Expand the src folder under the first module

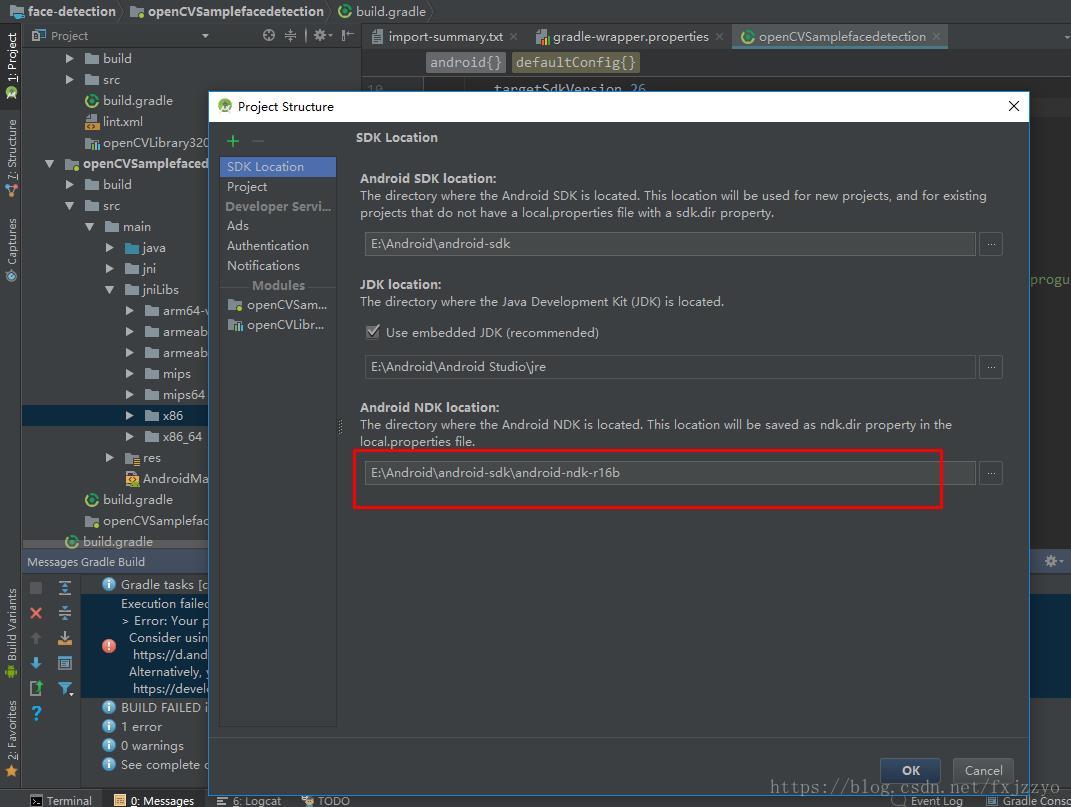pos(70,80)
